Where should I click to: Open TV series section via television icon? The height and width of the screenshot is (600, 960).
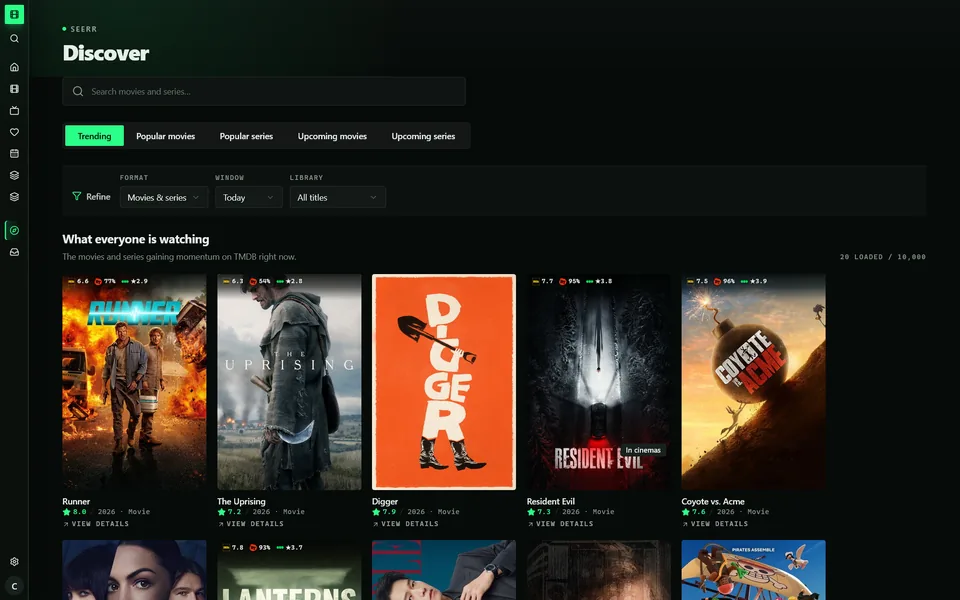coord(14,111)
